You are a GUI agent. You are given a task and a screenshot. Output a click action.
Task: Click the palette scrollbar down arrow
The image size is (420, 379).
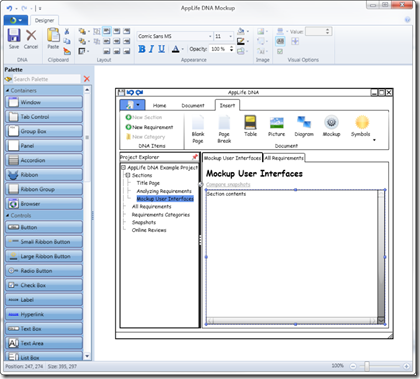coord(87,356)
